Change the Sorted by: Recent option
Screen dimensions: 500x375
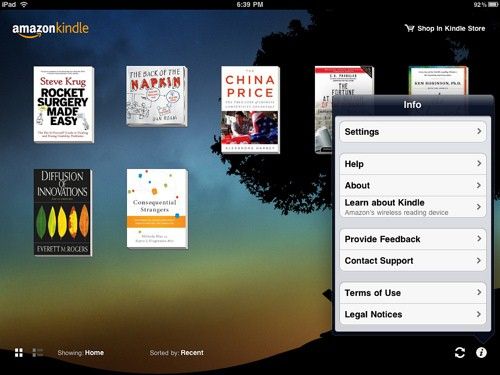pyautogui.click(x=176, y=352)
